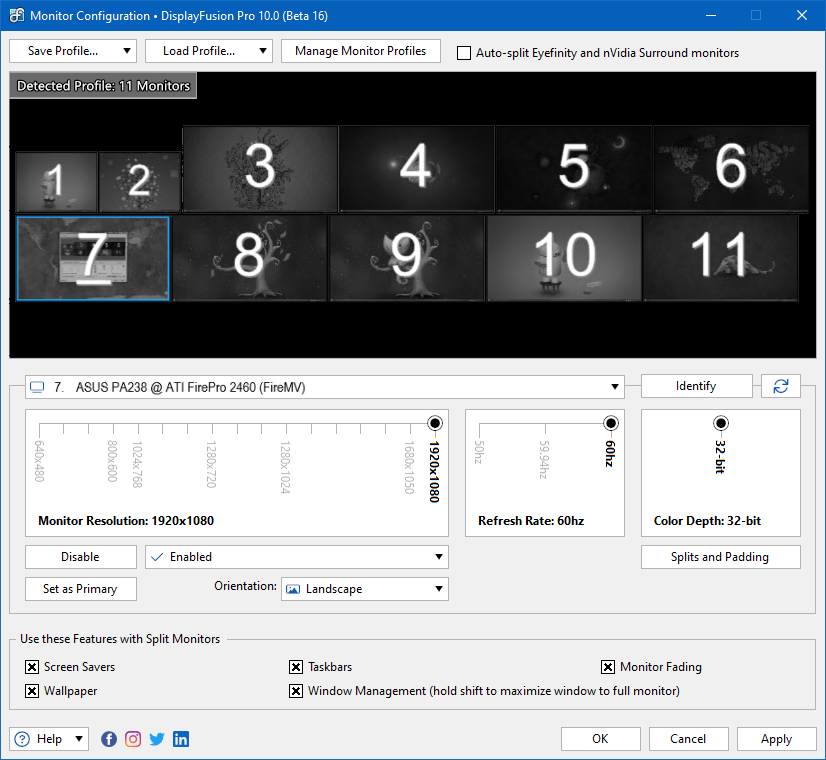Screen dimensions: 826x760
Task: Open the Enabled state dropdown
Action: (x=297, y=557)
